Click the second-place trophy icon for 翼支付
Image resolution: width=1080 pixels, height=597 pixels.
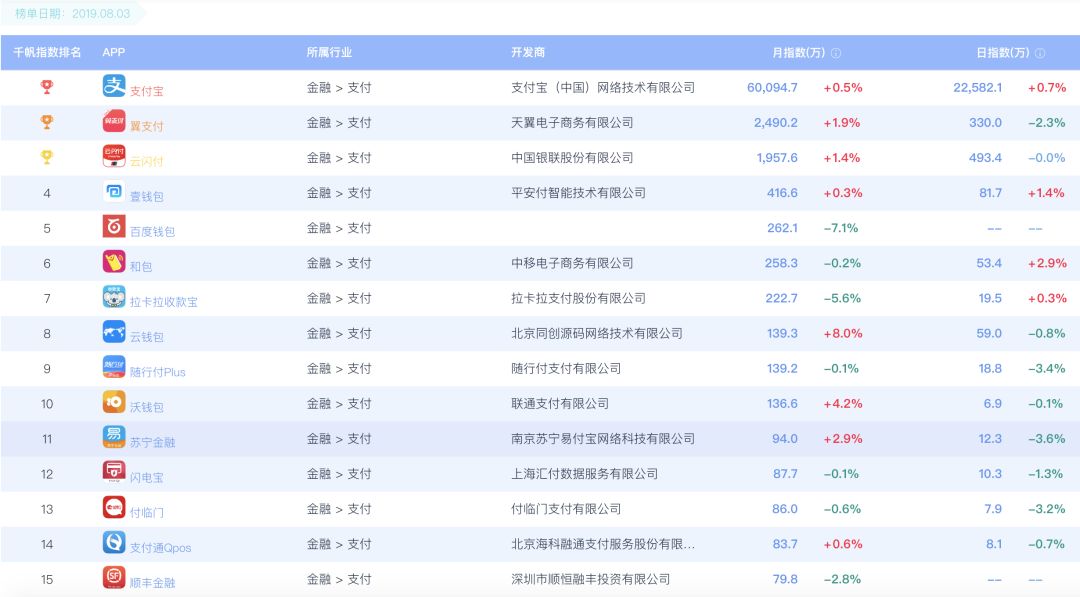(x=47, y=122)
